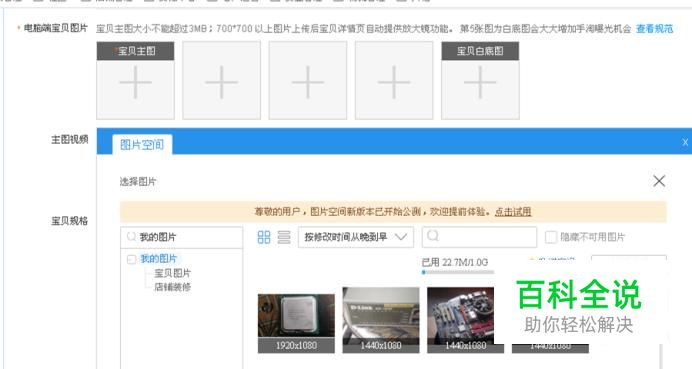Click the storage usage bar 已用 22.7M/1.0G
The width and height of the screenshot is (692, 369).
458,272
